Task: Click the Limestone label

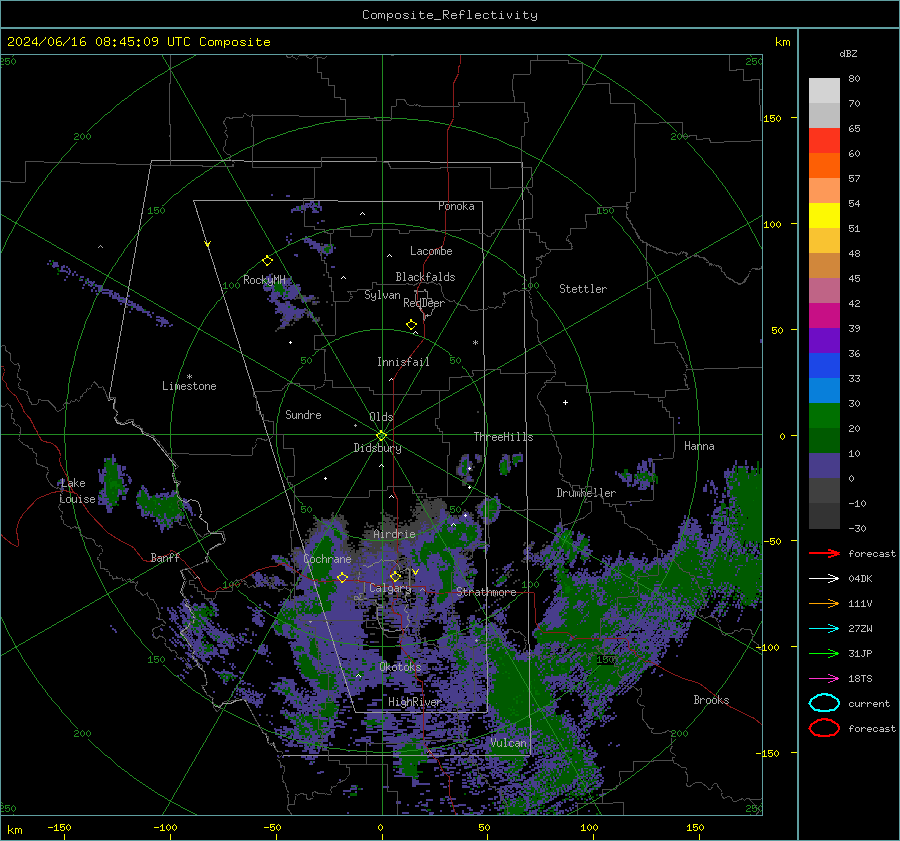Action: 189,386
